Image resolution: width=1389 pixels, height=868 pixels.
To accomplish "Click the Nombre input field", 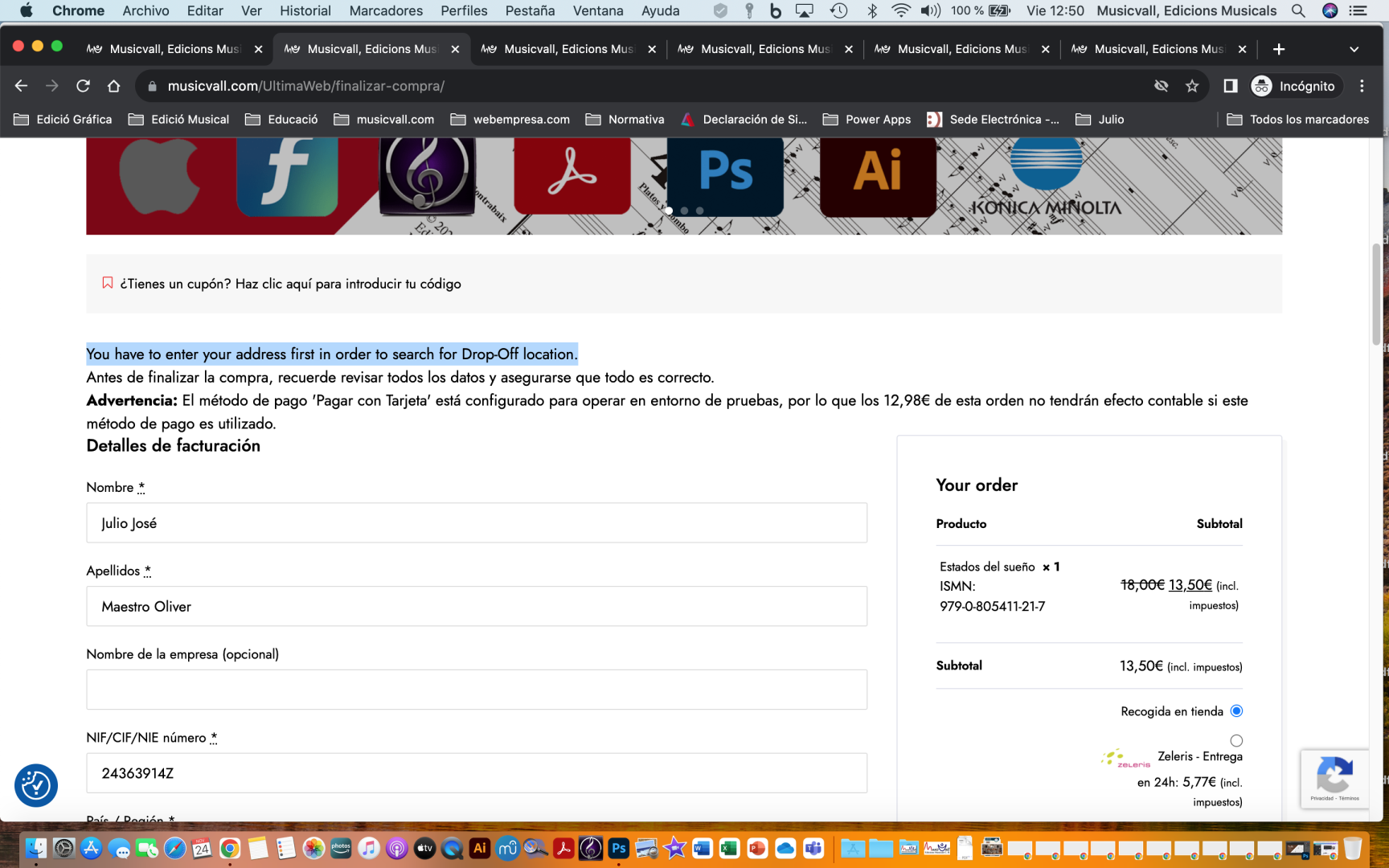I will click(477, 523).
